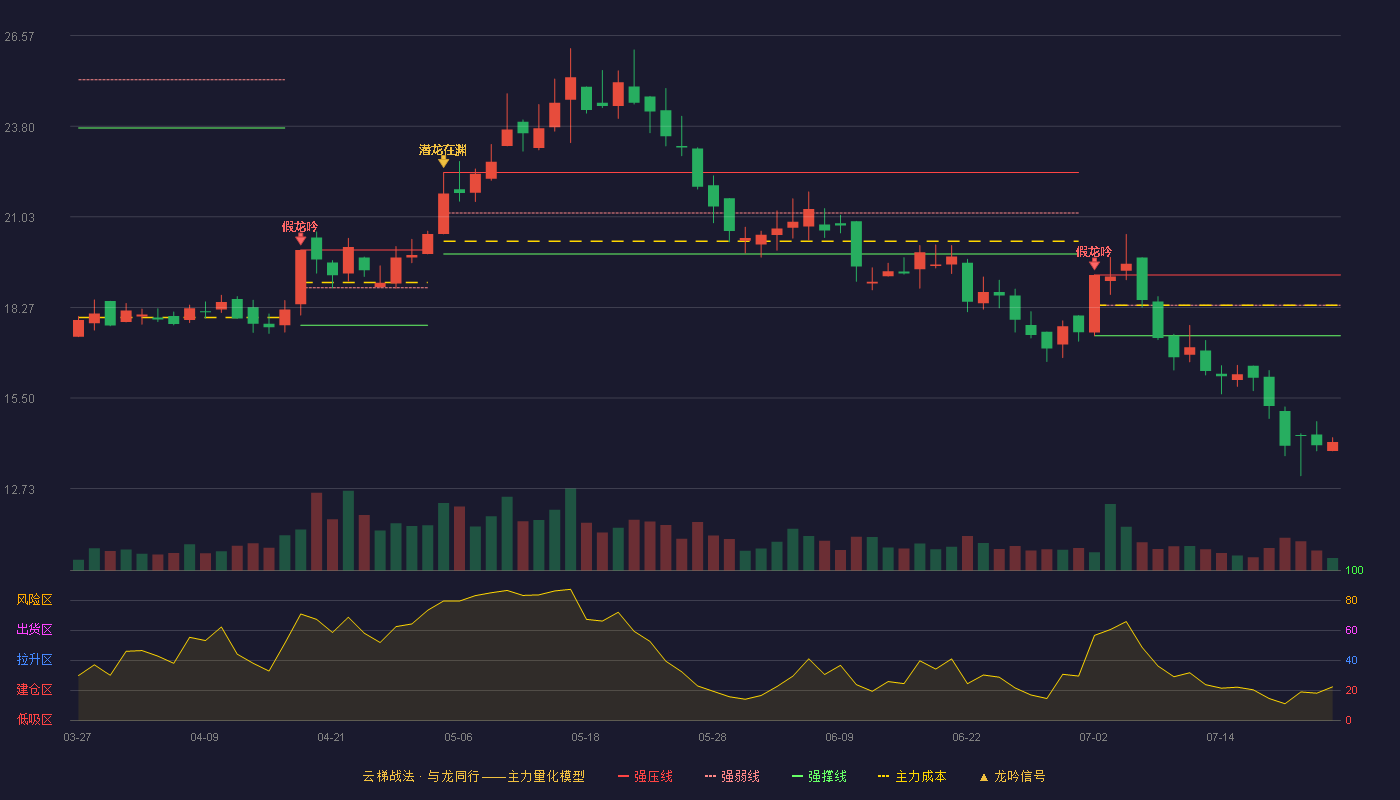Click the 假龙吟 red arrow near 07-02
The width and height of the screenshot is (1400, 800).
point(1094,263)
